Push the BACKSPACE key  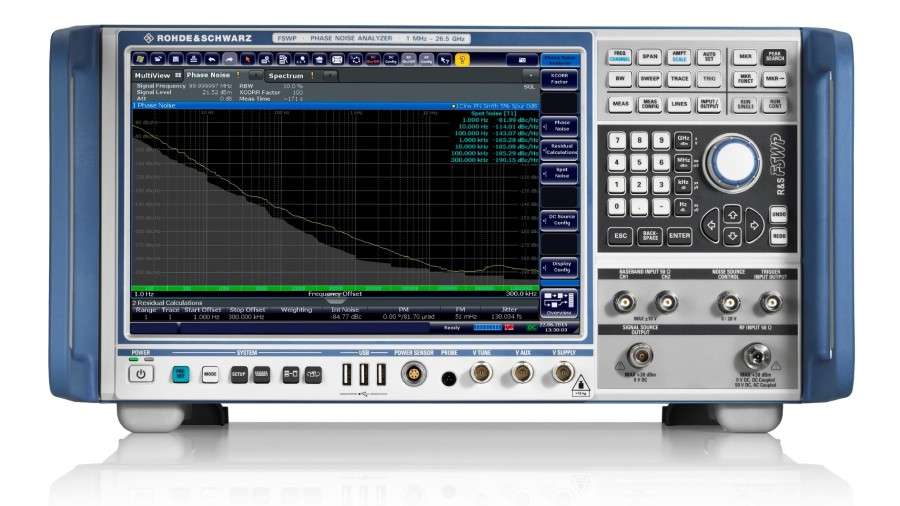(650, 236)
